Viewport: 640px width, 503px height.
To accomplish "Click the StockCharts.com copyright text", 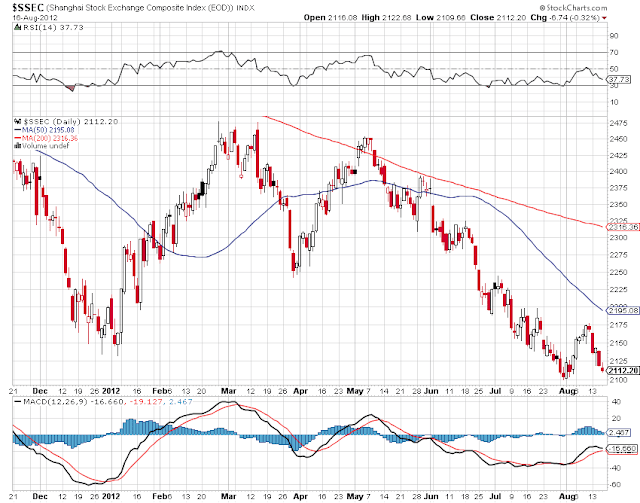I will point(573,8).
